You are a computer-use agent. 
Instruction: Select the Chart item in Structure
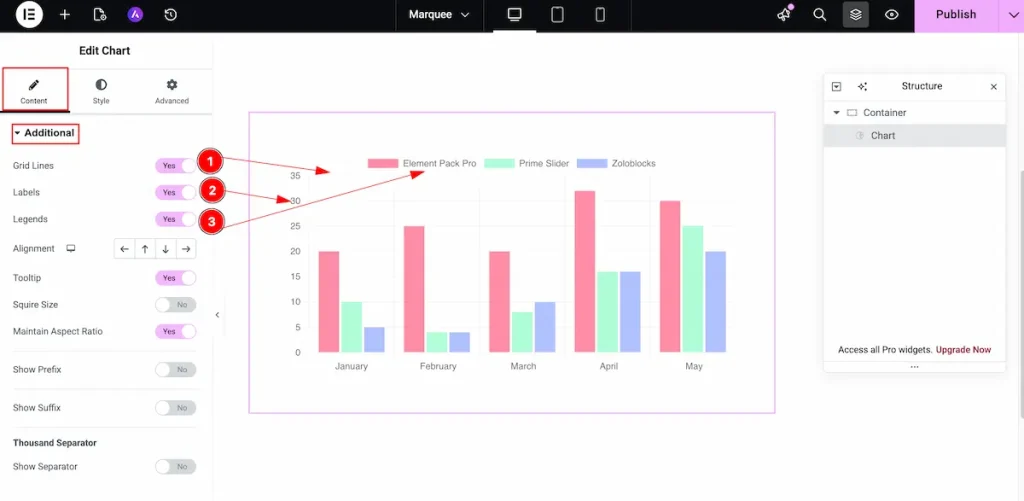tap(883, 136)
